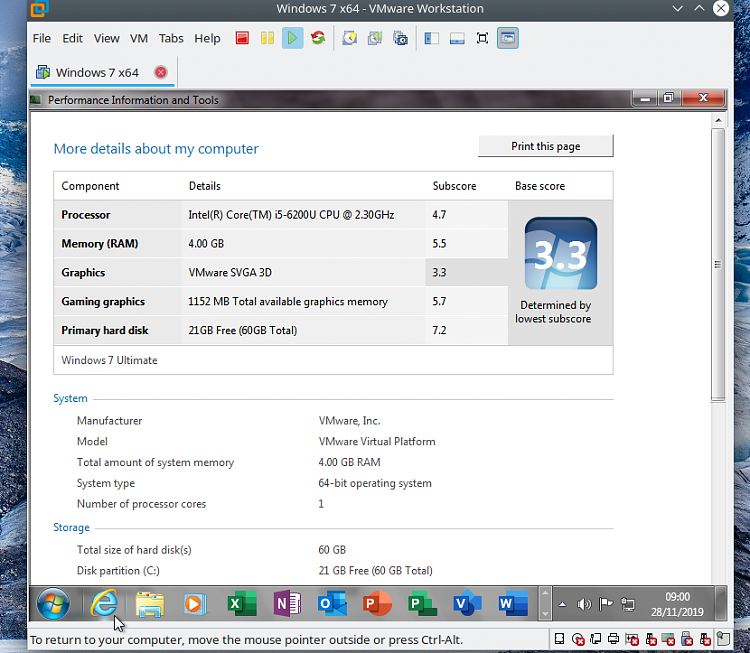Click the VMware title bar chevron-up button
The image size is (750, 653).
click(699, 9)
